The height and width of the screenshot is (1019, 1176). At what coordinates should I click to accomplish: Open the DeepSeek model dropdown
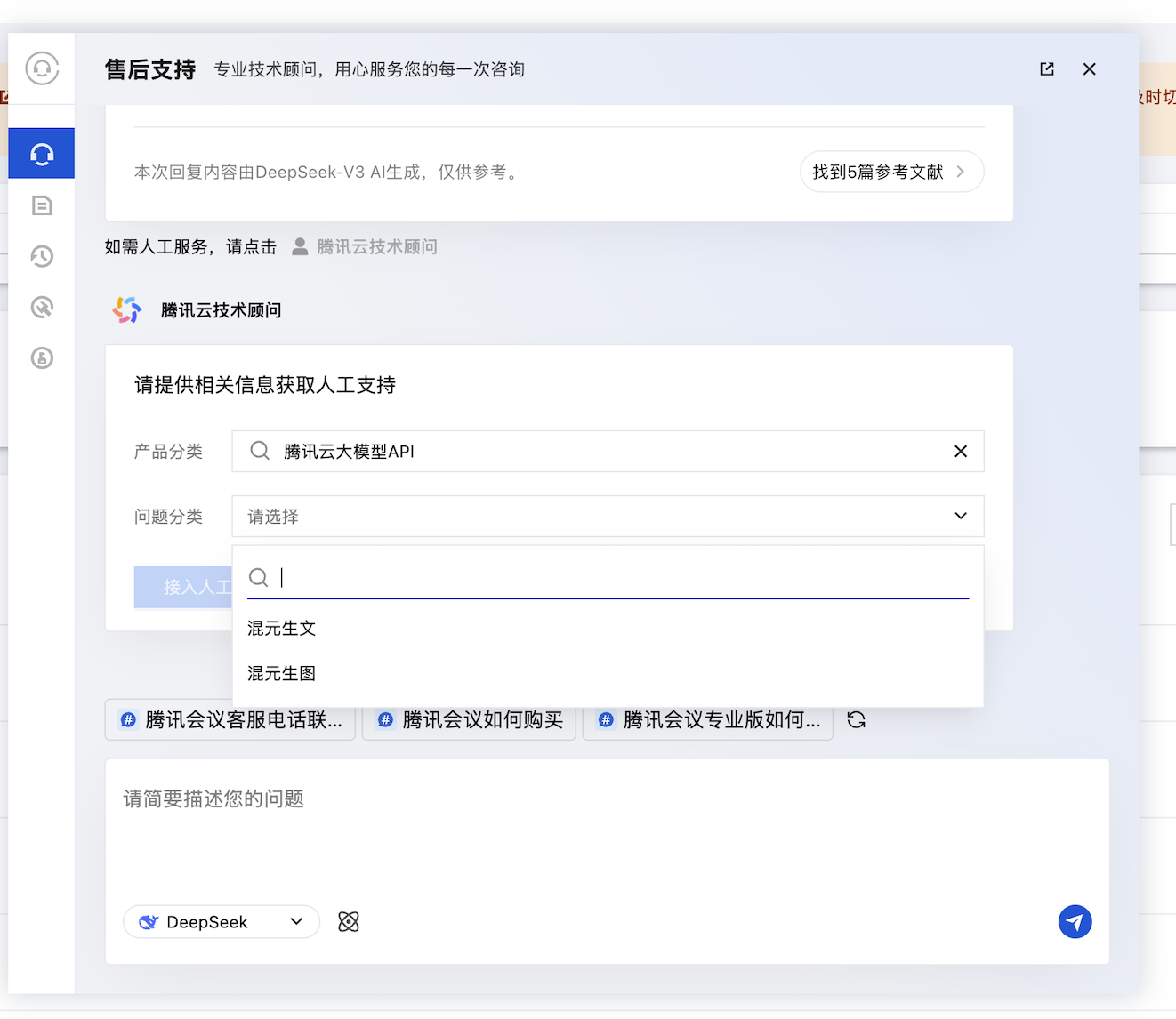tap(222, 922)
